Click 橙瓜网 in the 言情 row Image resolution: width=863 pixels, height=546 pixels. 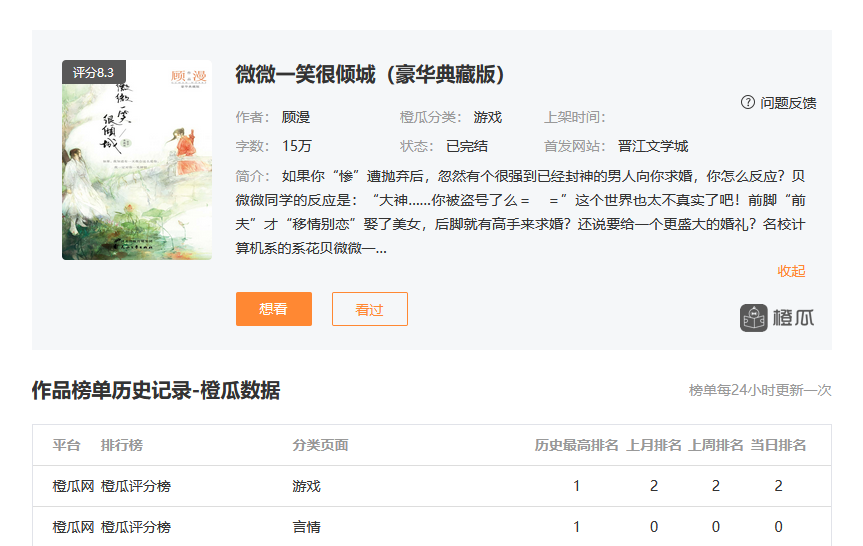pos(73,527)
